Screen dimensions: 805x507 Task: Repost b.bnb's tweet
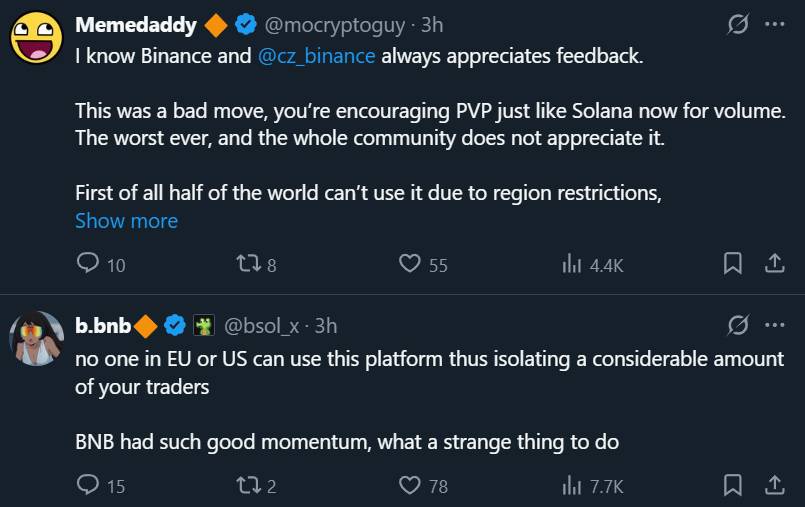[x=245, y=486]
